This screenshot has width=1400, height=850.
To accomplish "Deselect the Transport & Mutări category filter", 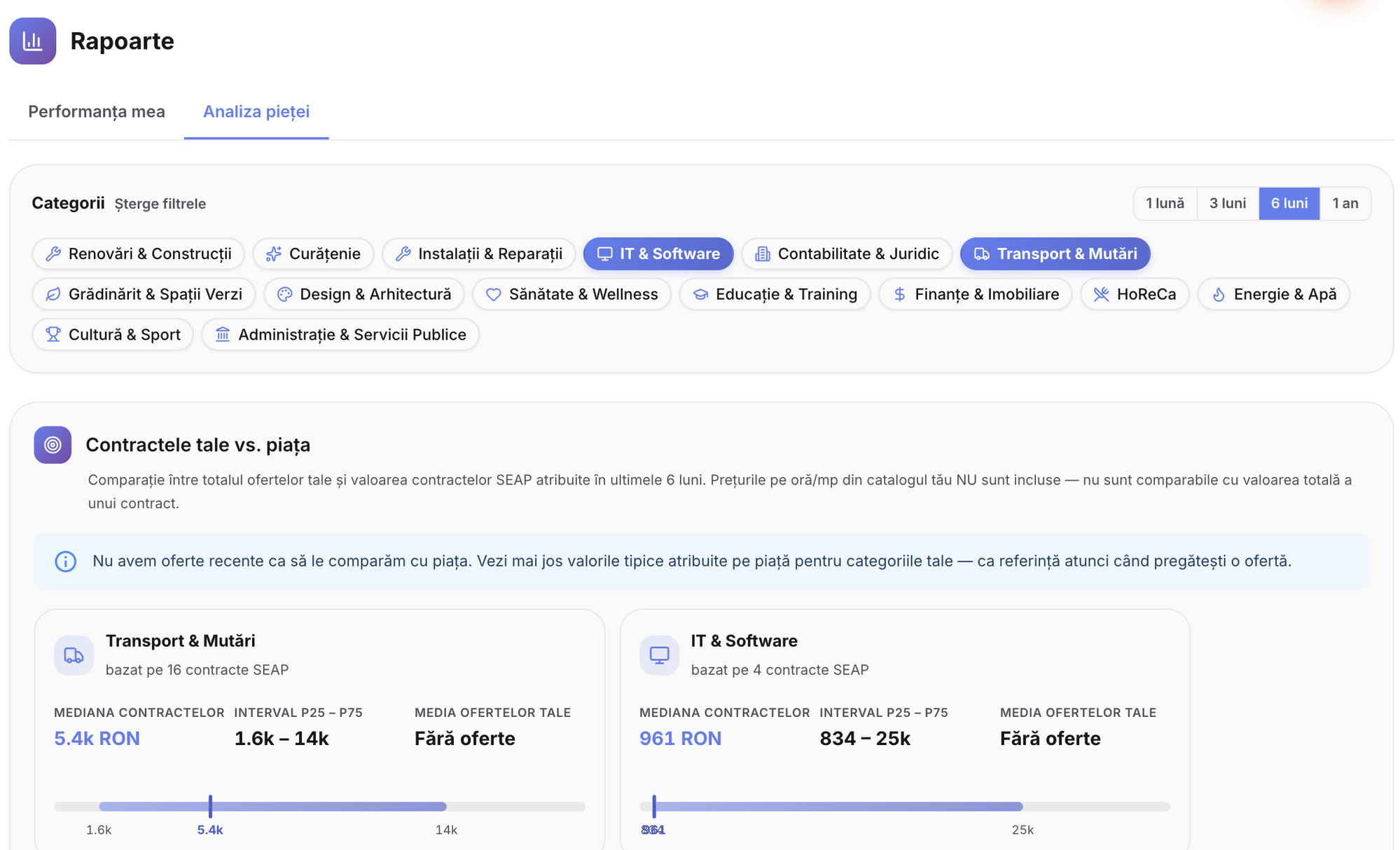I will [x=1055, y=254].
